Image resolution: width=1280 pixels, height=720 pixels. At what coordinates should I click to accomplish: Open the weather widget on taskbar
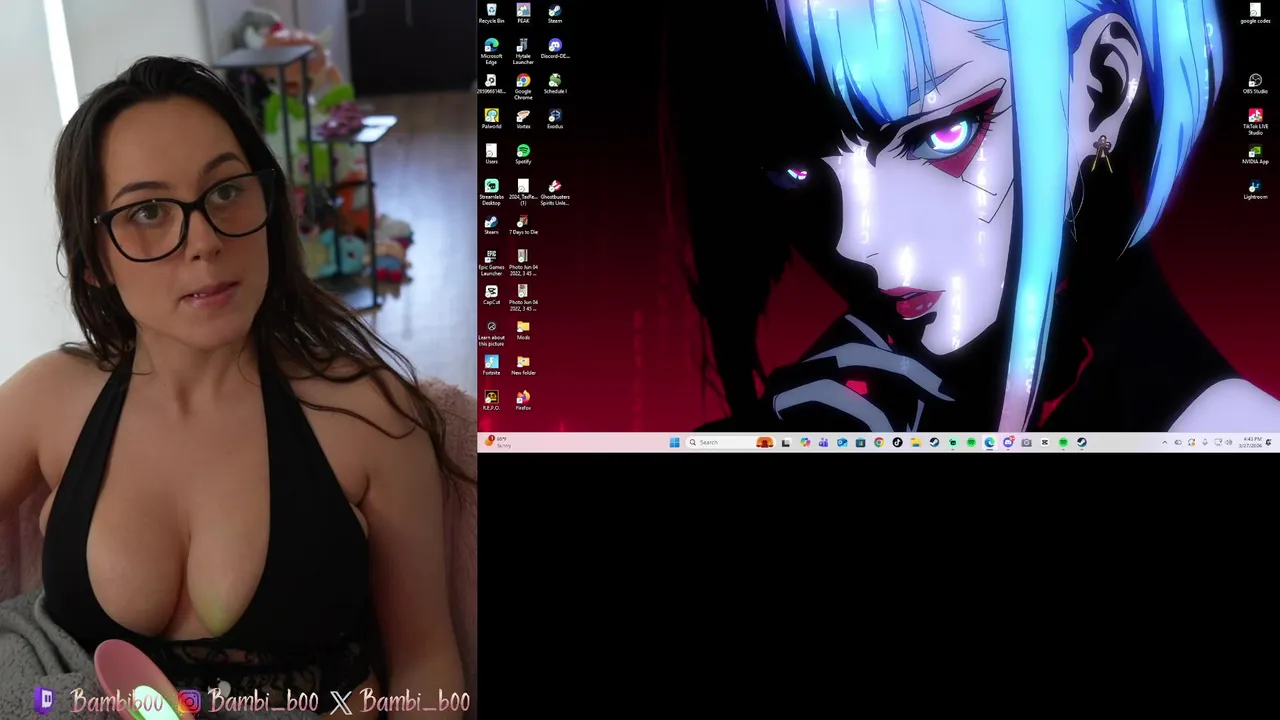498,442
